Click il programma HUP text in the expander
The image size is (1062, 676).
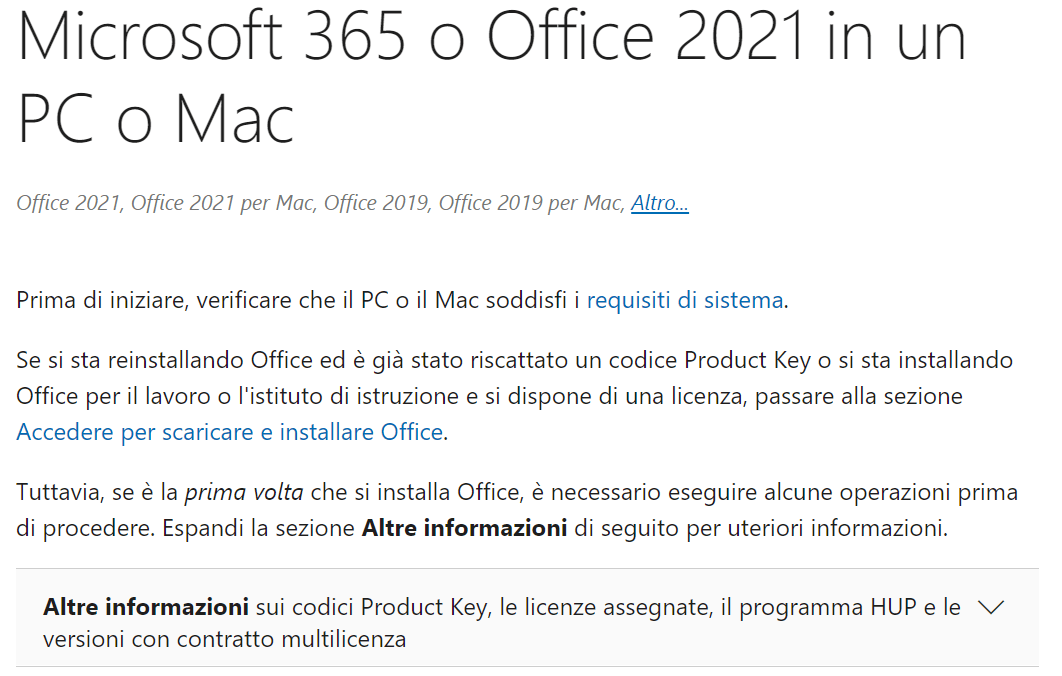818,607
